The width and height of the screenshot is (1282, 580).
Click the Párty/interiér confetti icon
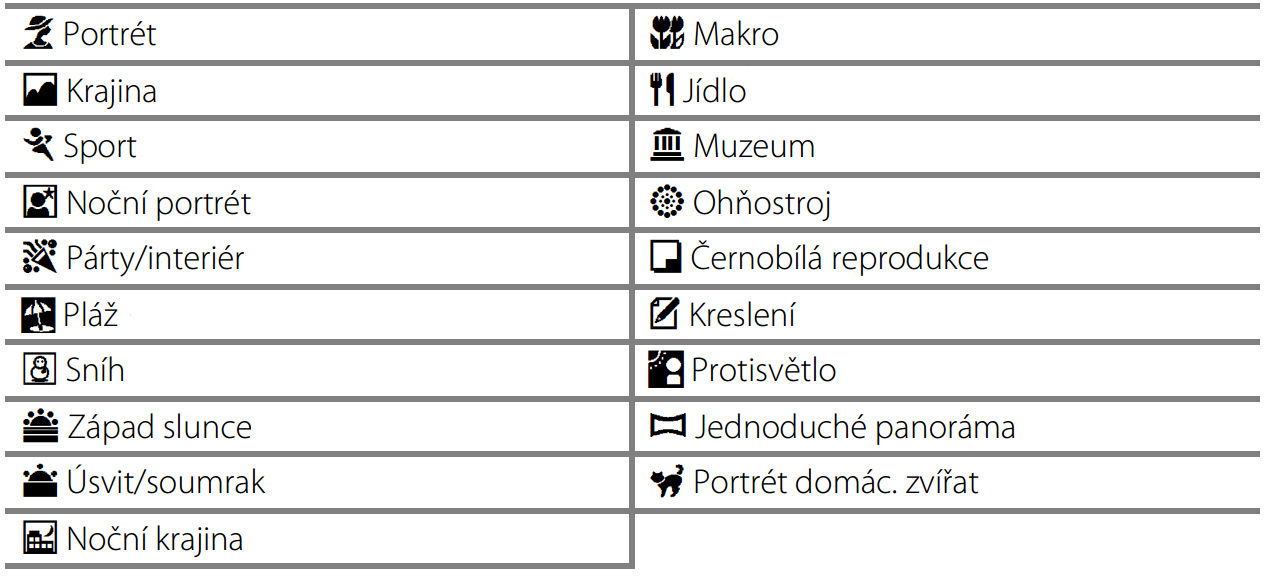(42, 259)
